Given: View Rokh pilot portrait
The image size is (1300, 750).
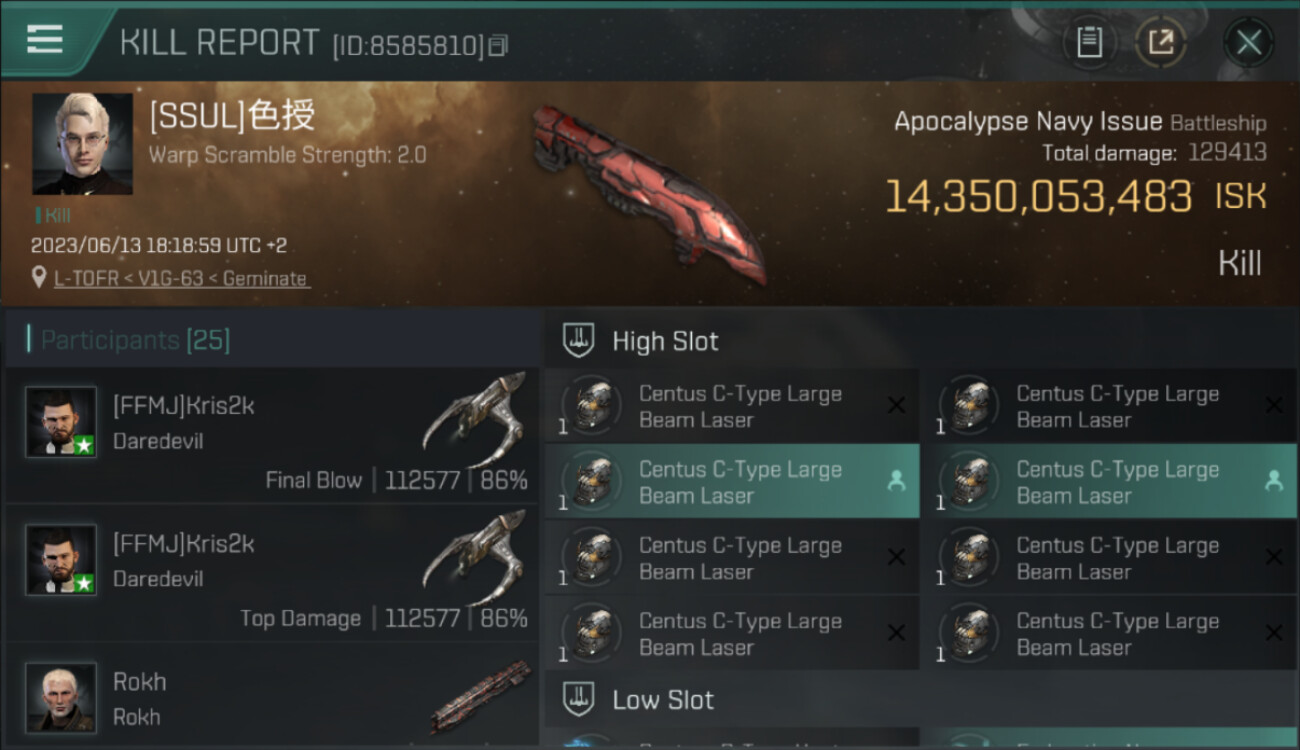Looking at the screenshot, I should click(61, 697).
